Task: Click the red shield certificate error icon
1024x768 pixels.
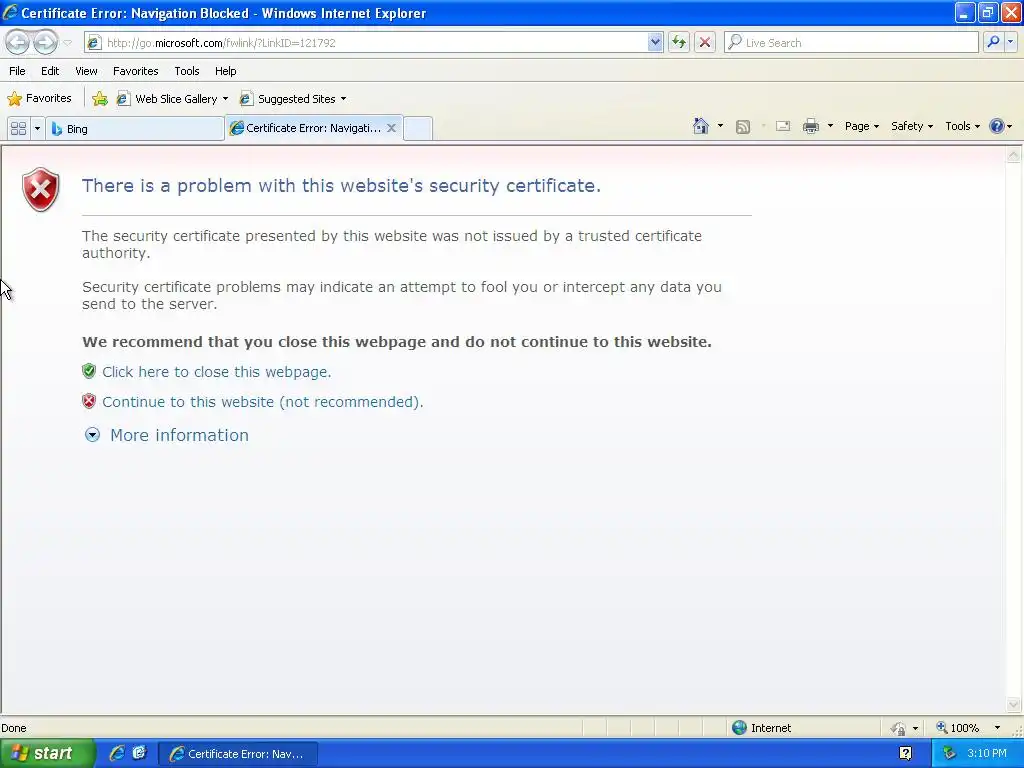Action: coord(40,189)
